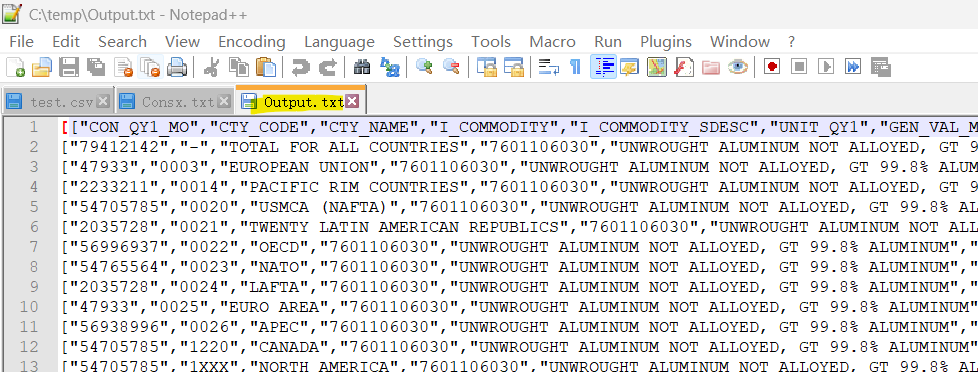Open the user defined language dialog
Viewport: 978px width, 372px height.
tap(630, 67)
